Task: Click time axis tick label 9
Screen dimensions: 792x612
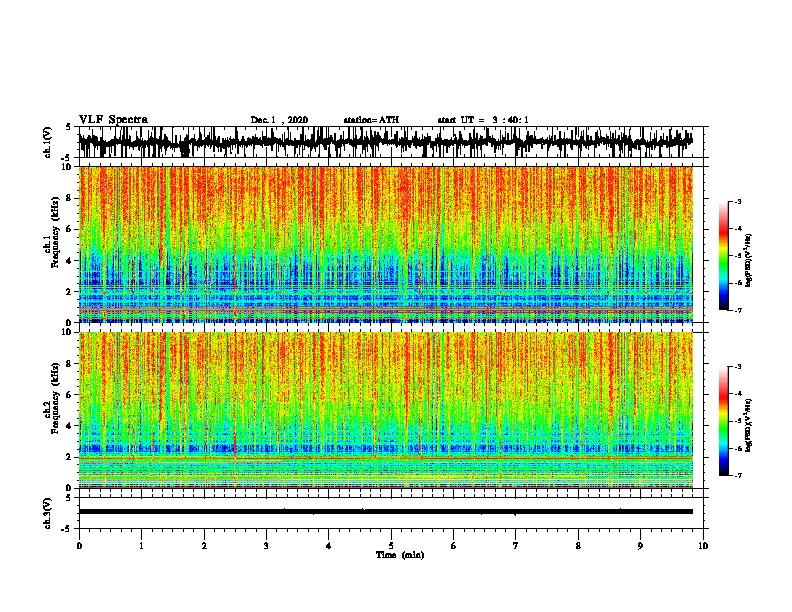Action: (x=640, y=546)
